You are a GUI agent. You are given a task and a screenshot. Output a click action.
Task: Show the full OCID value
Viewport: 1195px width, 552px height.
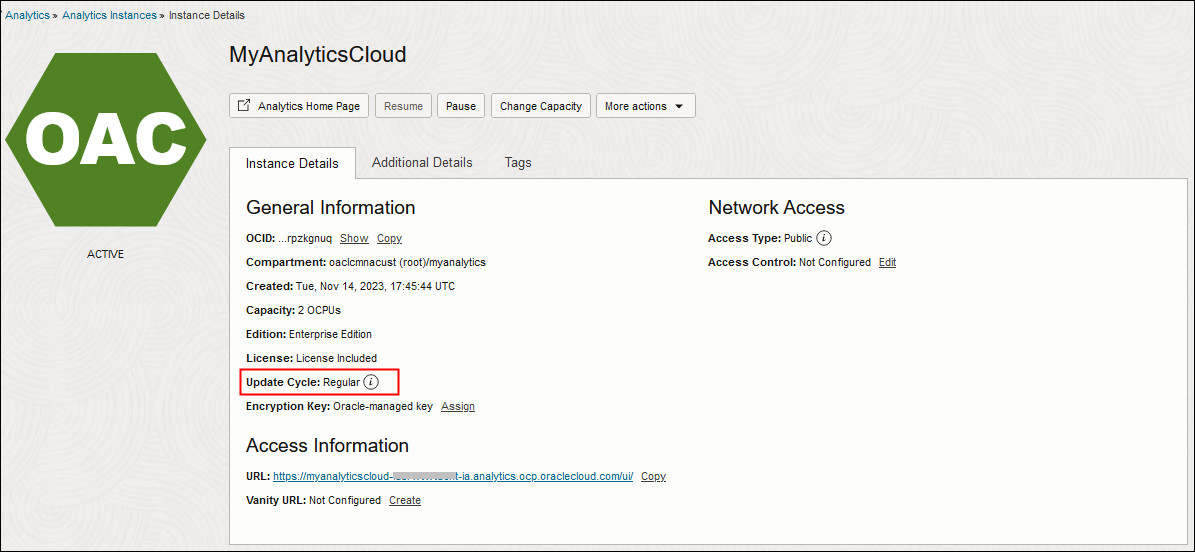click(354, 238)
